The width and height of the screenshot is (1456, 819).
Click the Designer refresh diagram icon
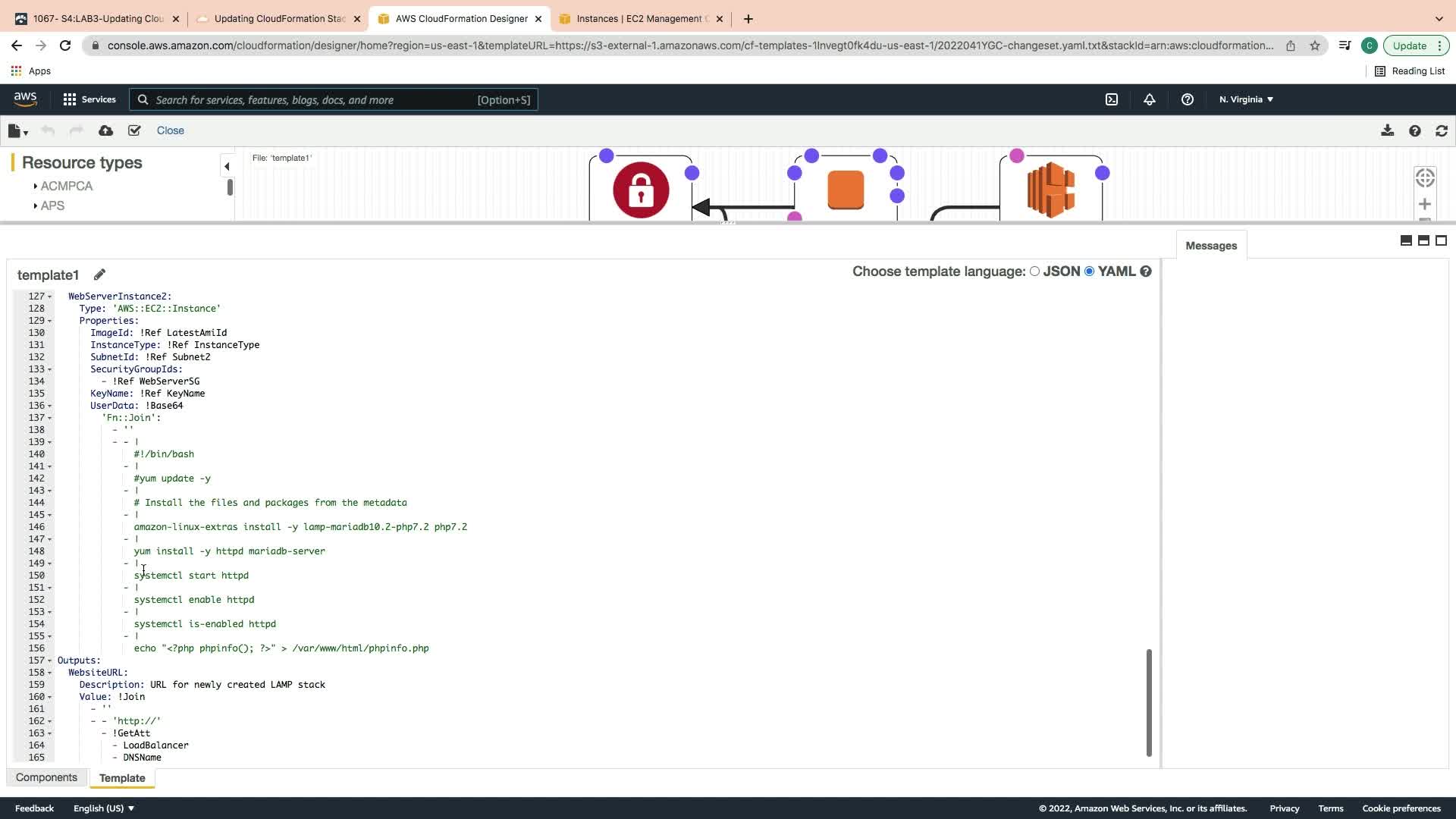click(1442, 130)
